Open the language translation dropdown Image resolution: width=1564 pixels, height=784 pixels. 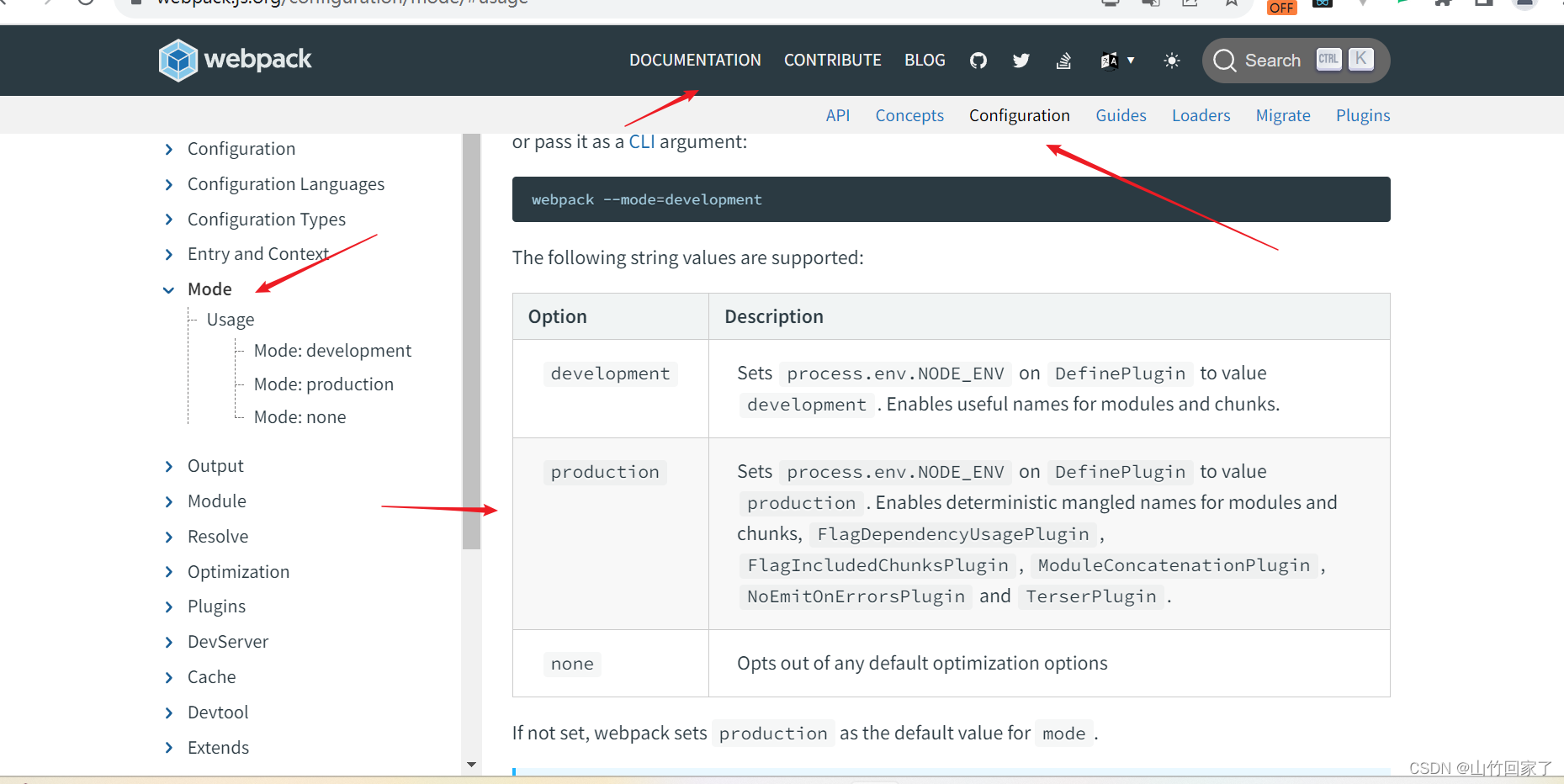(1117, 61)
